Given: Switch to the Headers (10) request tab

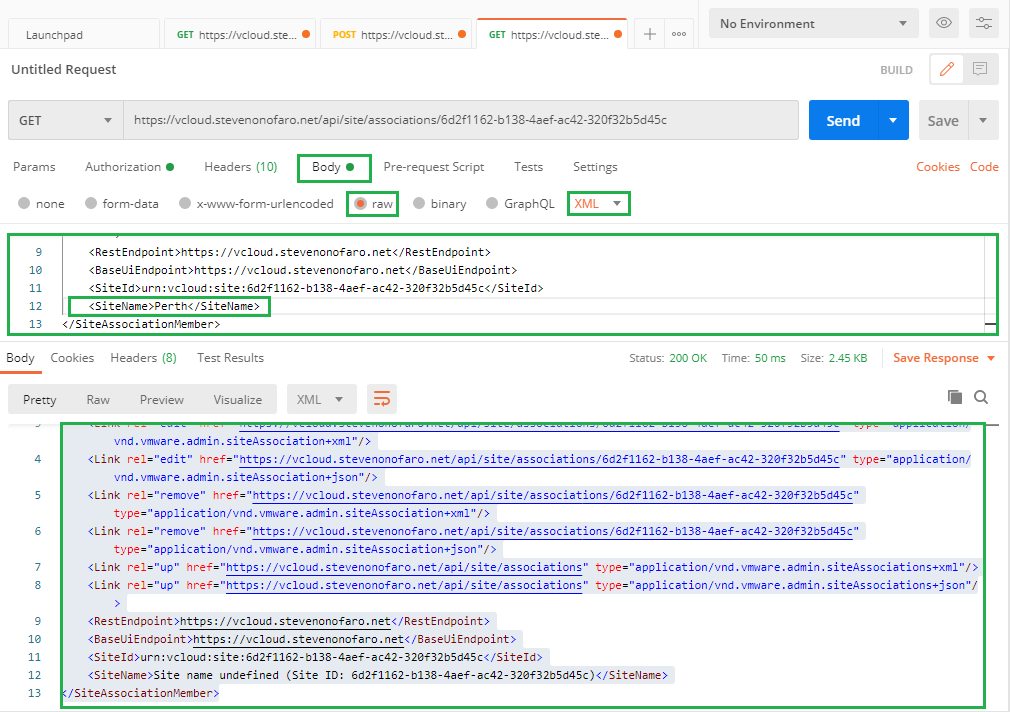Looking at the screenshot, I should click(240, 167).
